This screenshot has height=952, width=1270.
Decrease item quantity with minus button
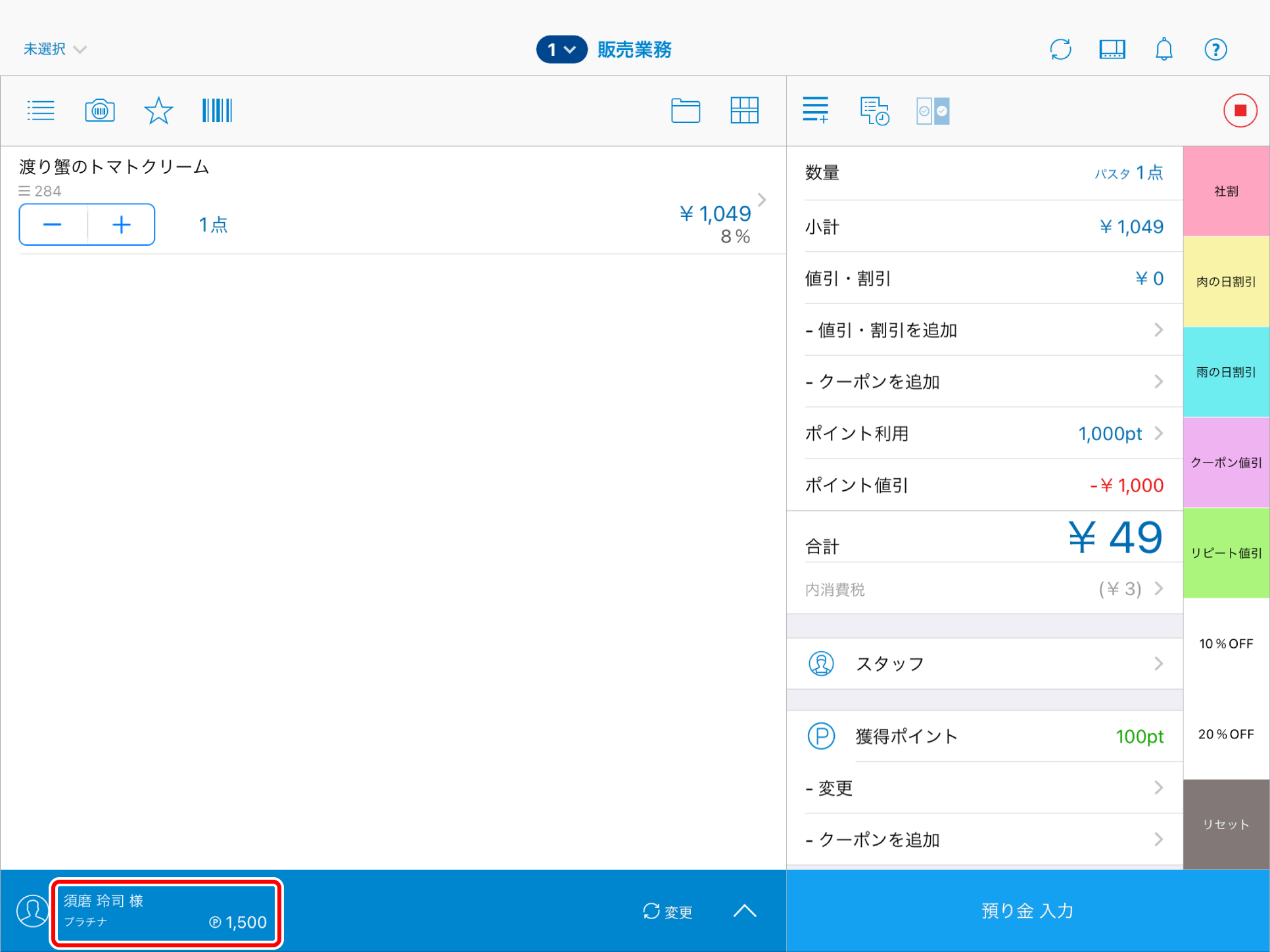53,225
